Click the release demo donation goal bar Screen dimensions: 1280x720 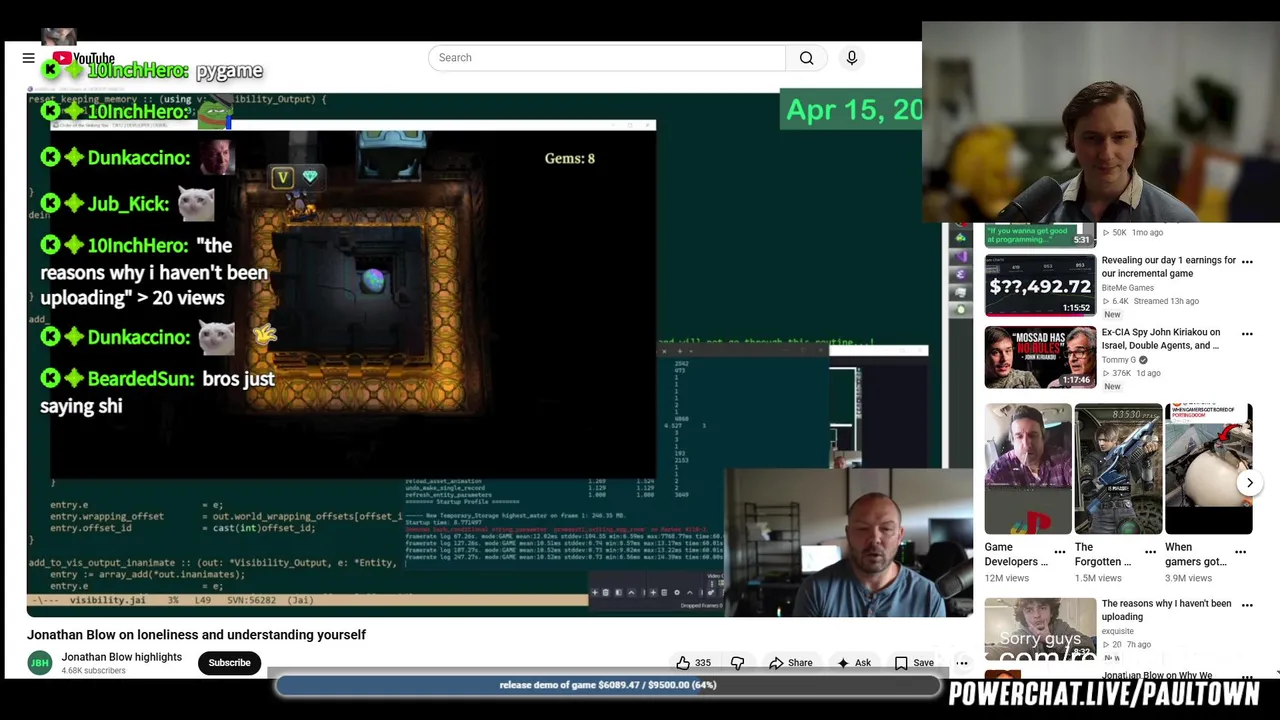tap(608, 685)
